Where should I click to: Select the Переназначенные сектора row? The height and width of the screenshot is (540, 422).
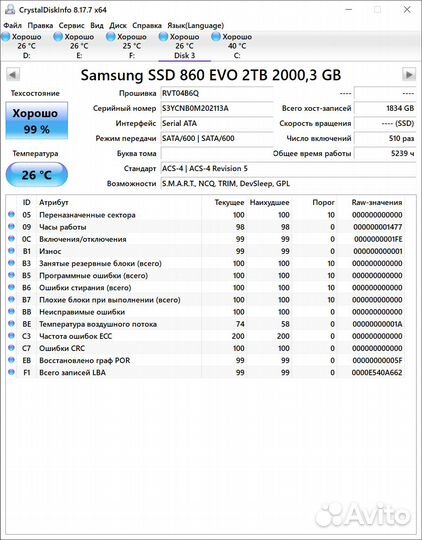tap(206, 215)
